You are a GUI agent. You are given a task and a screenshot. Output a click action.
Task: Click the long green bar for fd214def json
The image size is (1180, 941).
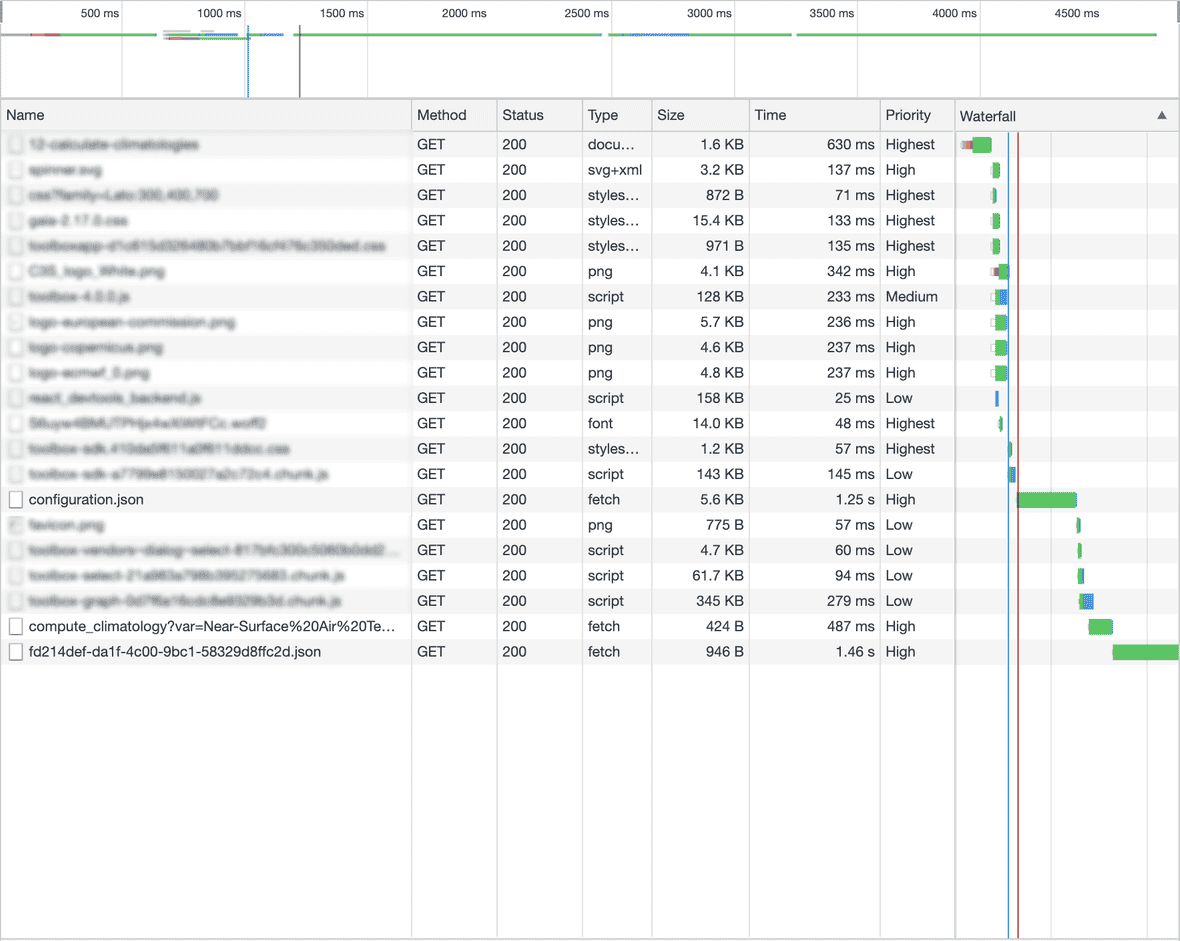pos(1145,651)
